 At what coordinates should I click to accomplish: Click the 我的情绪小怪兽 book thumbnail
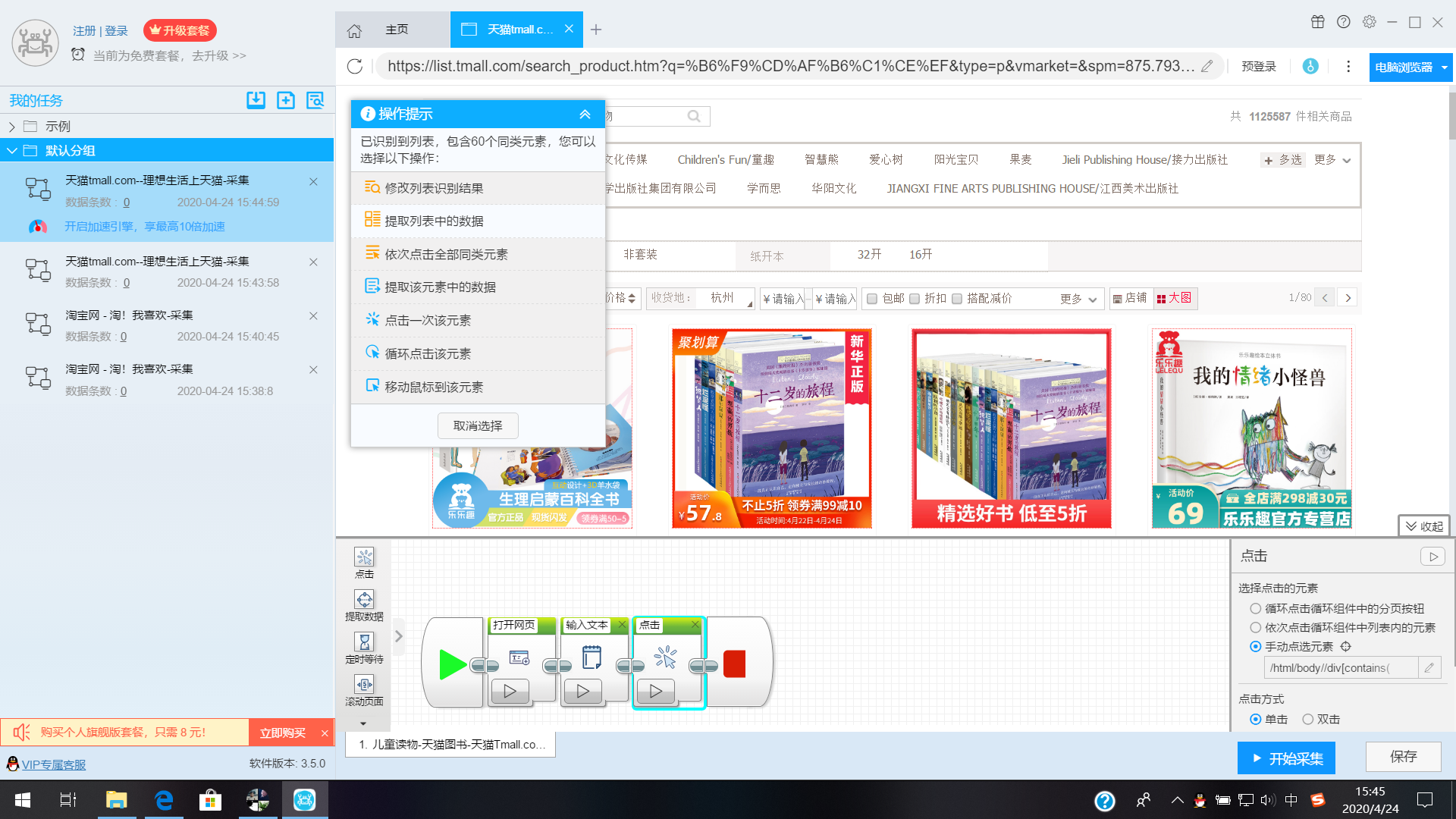pos(1251,428)
